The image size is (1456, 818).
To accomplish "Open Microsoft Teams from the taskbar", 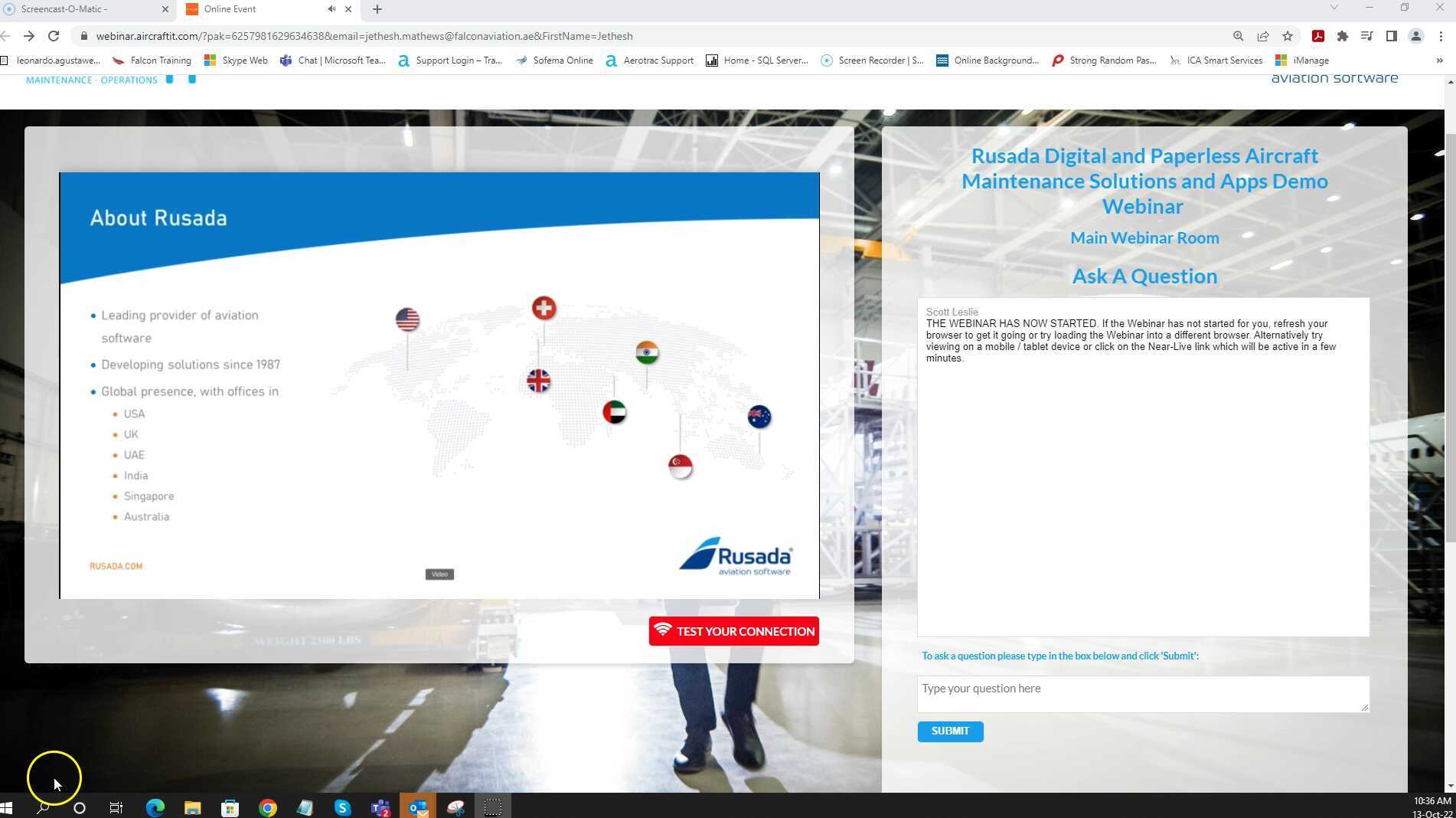I will (x=380, y=807).
